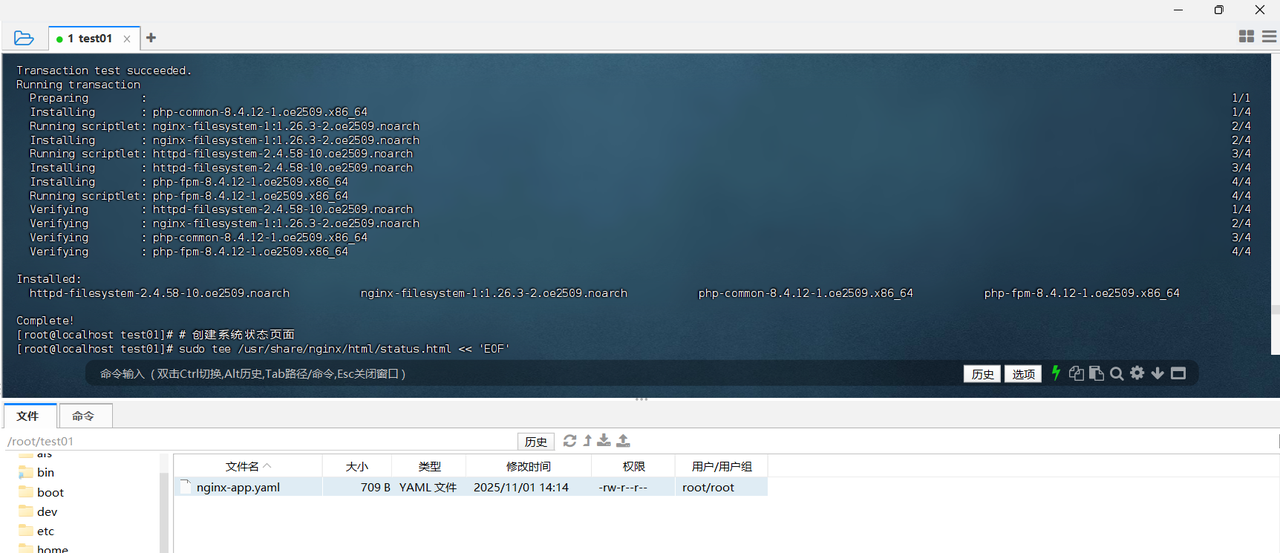Open terminal search with the magnifier icon

pyautogui.click(x=1117, y=373)
